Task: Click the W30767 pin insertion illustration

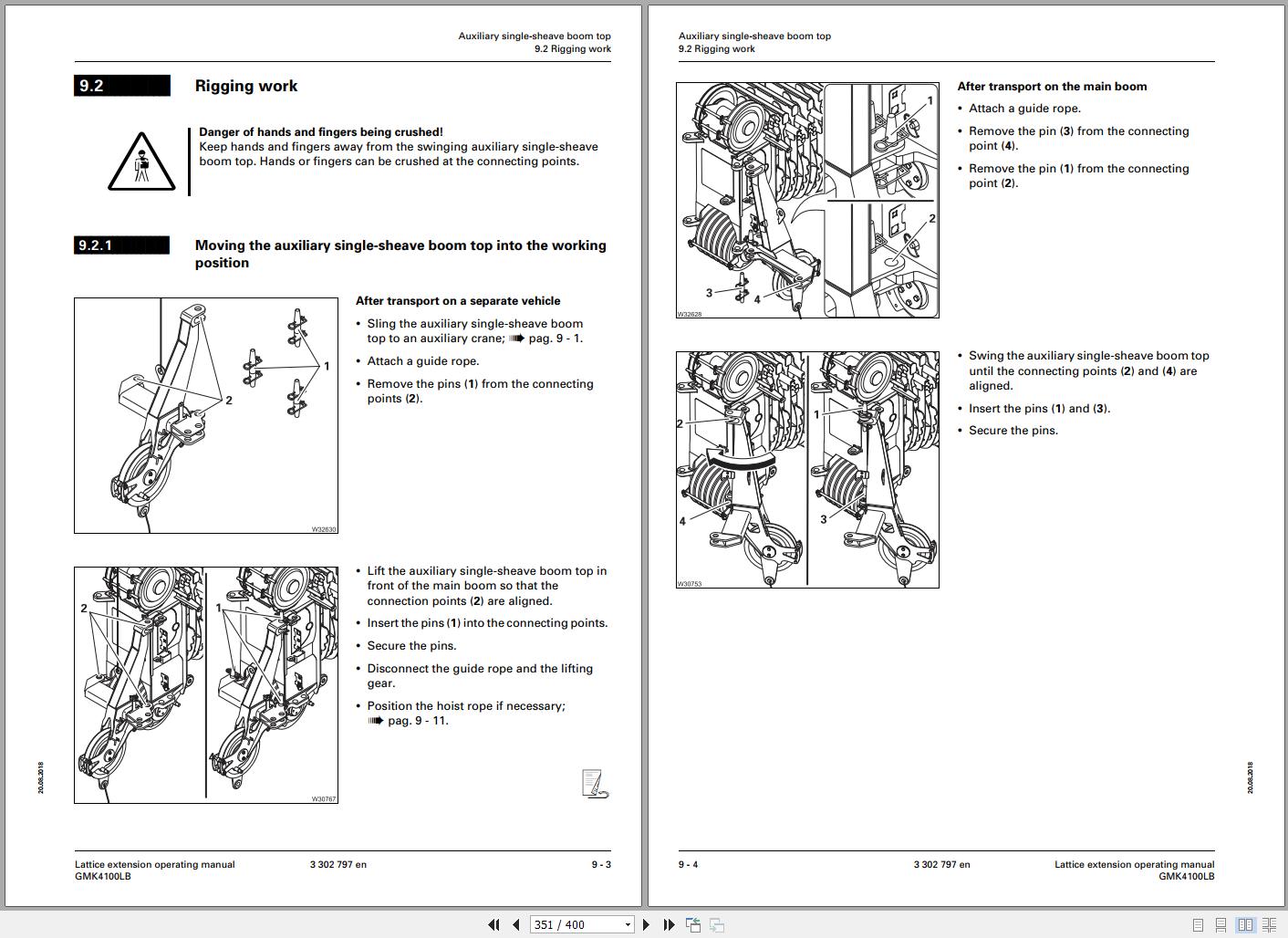Action: pyautogui.click(x=206, y=685)
